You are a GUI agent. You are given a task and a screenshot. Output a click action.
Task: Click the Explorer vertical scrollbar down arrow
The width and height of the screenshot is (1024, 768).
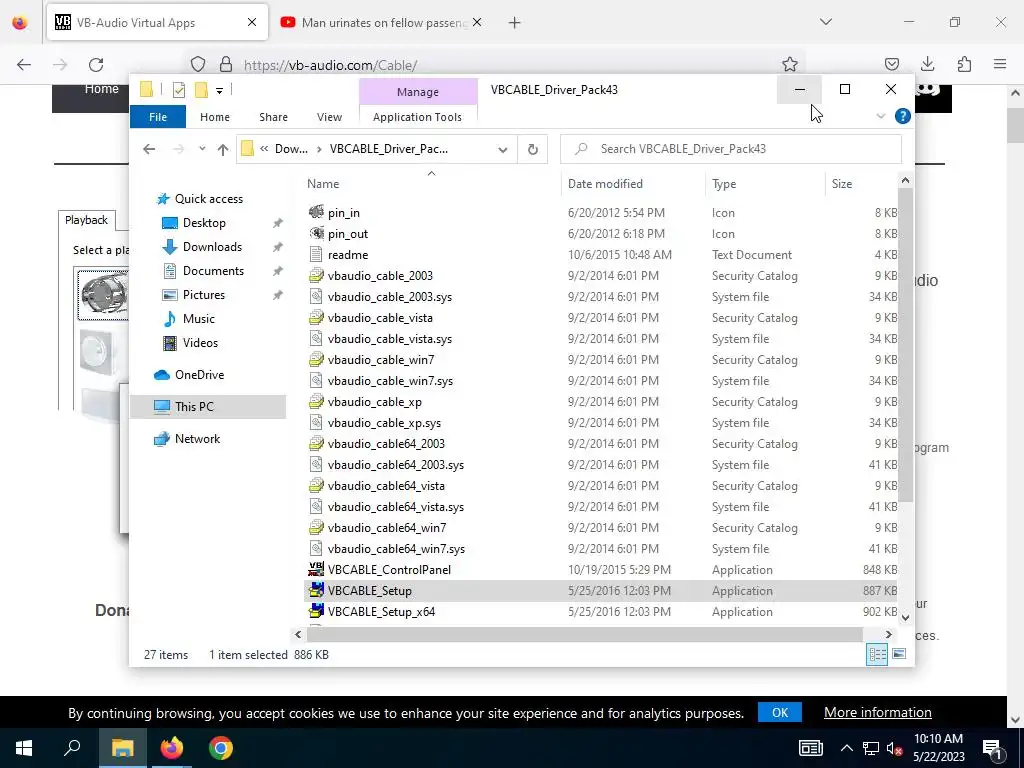(905, 617)
